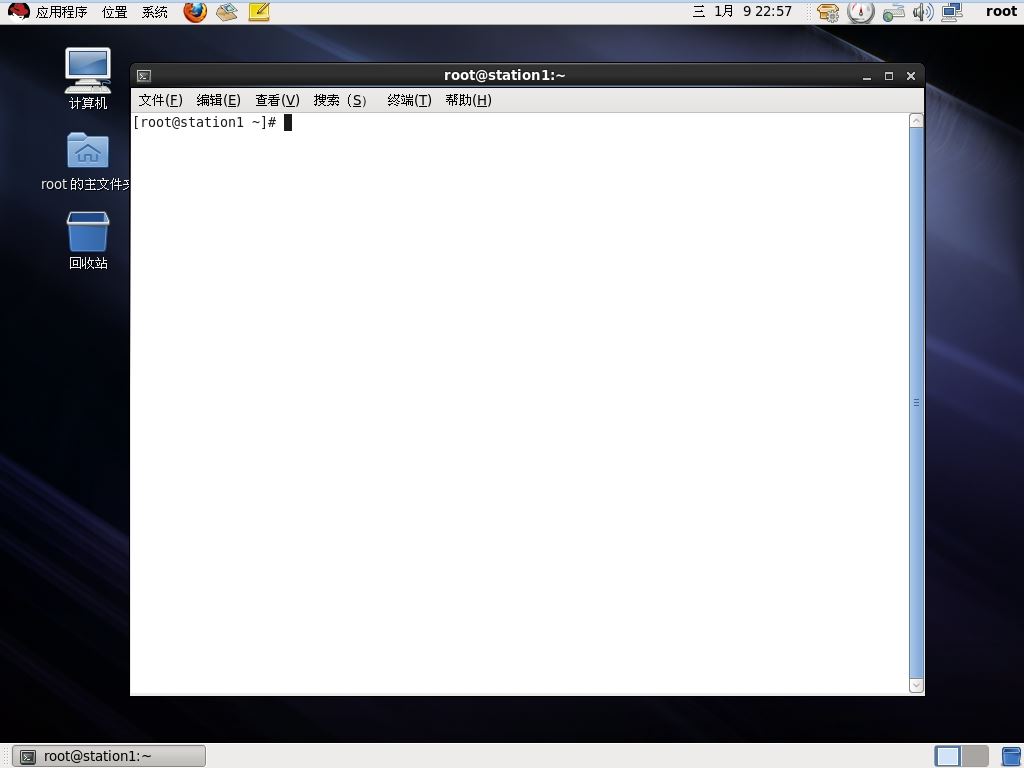1024x768 pixels.
Task: Click the terminal vertical scrollbar handle
Action: 916,403
